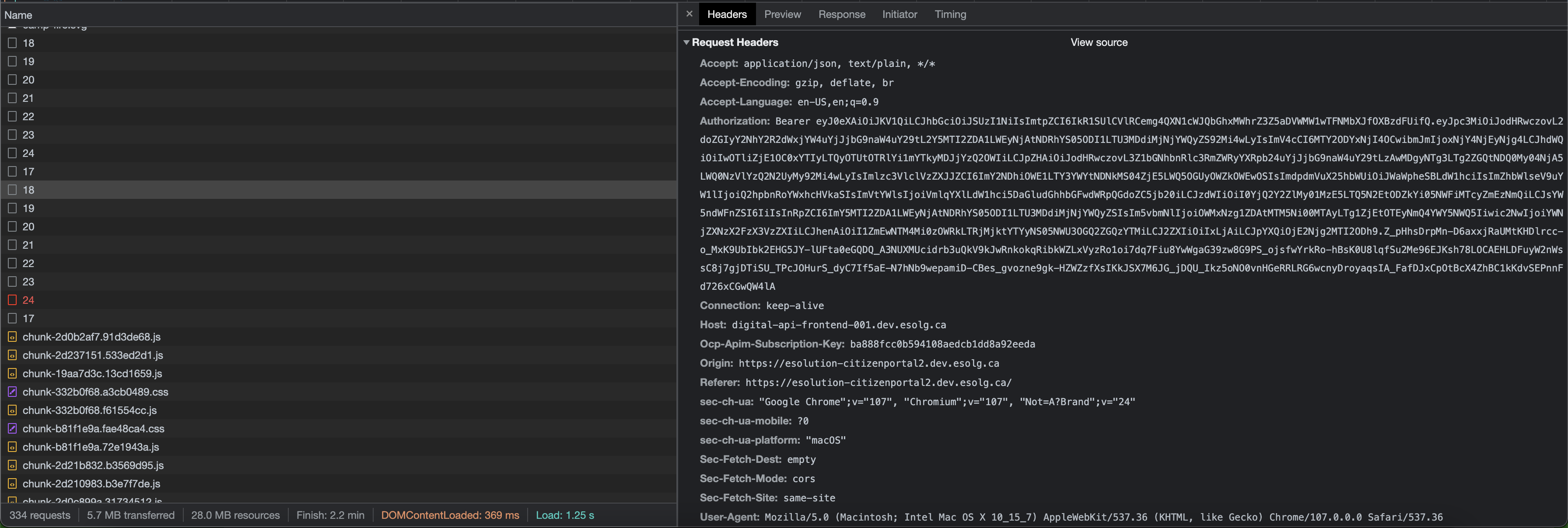Select the highlighted request named 18

point(28,190)
